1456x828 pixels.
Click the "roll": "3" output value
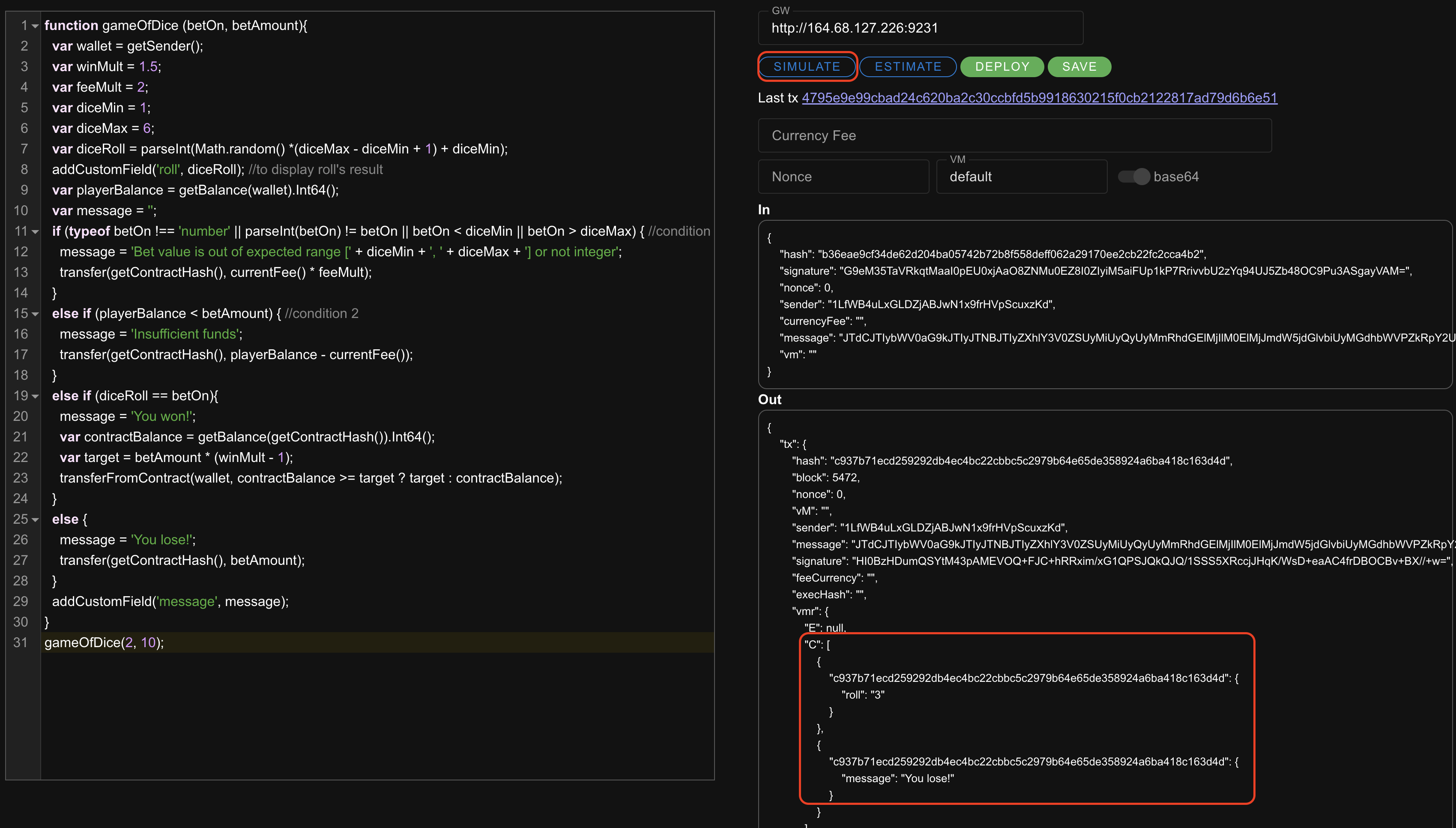(x=877, y=695)
